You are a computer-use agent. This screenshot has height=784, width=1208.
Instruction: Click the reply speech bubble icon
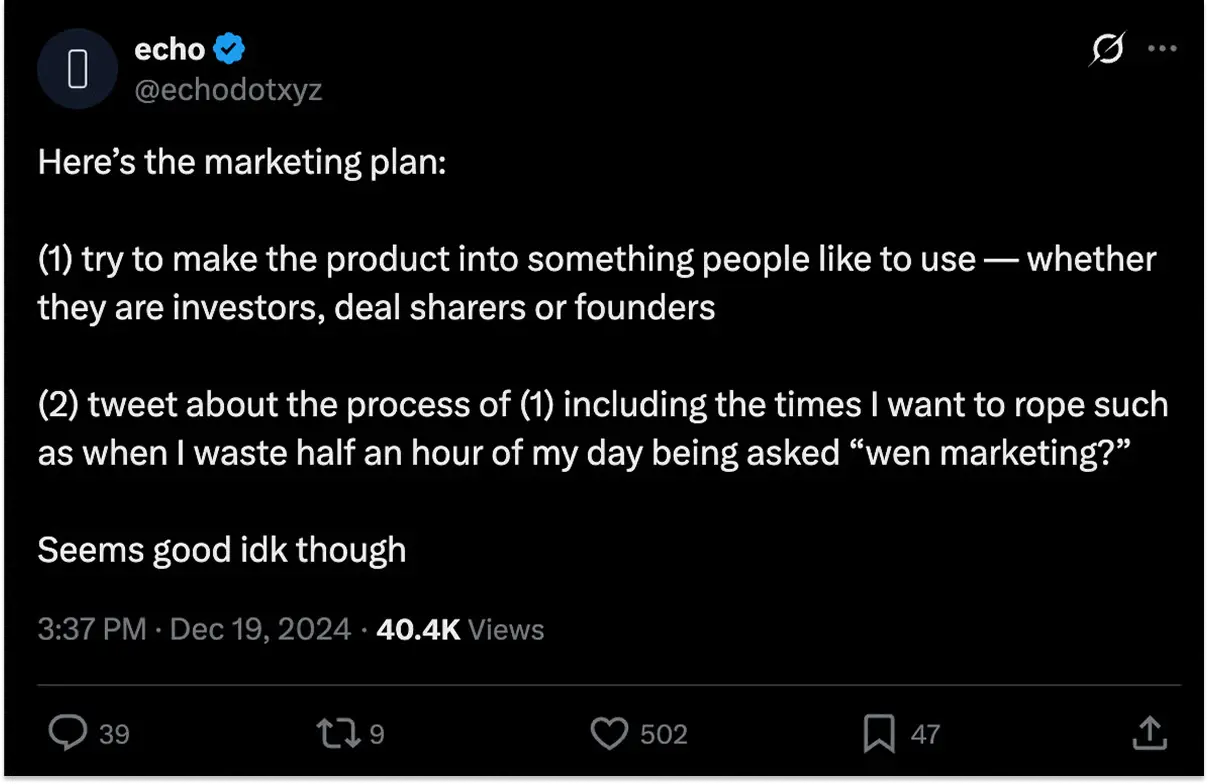[68, 734]
